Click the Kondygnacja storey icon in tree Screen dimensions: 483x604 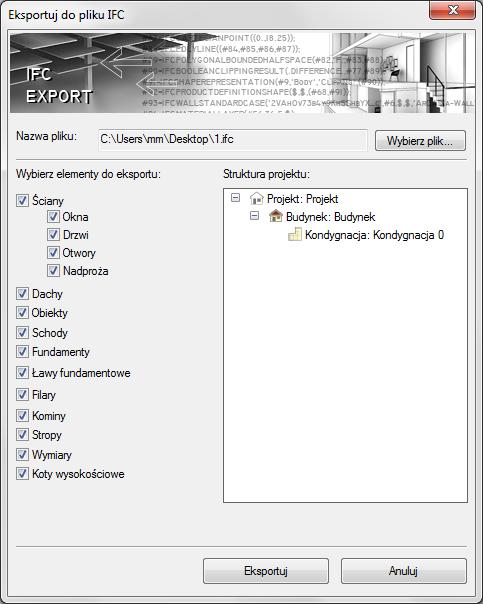tap(295, 234)
